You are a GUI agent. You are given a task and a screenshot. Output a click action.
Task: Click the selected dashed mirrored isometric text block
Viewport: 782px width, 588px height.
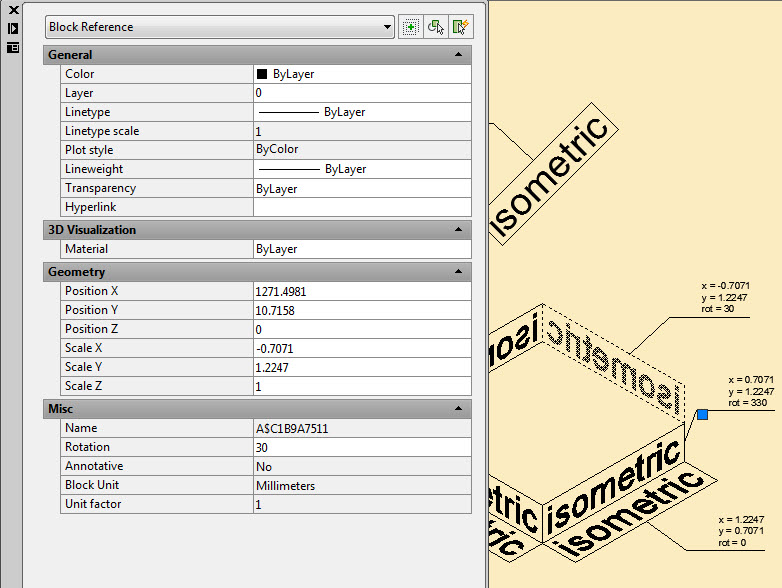tap(613, 362)
